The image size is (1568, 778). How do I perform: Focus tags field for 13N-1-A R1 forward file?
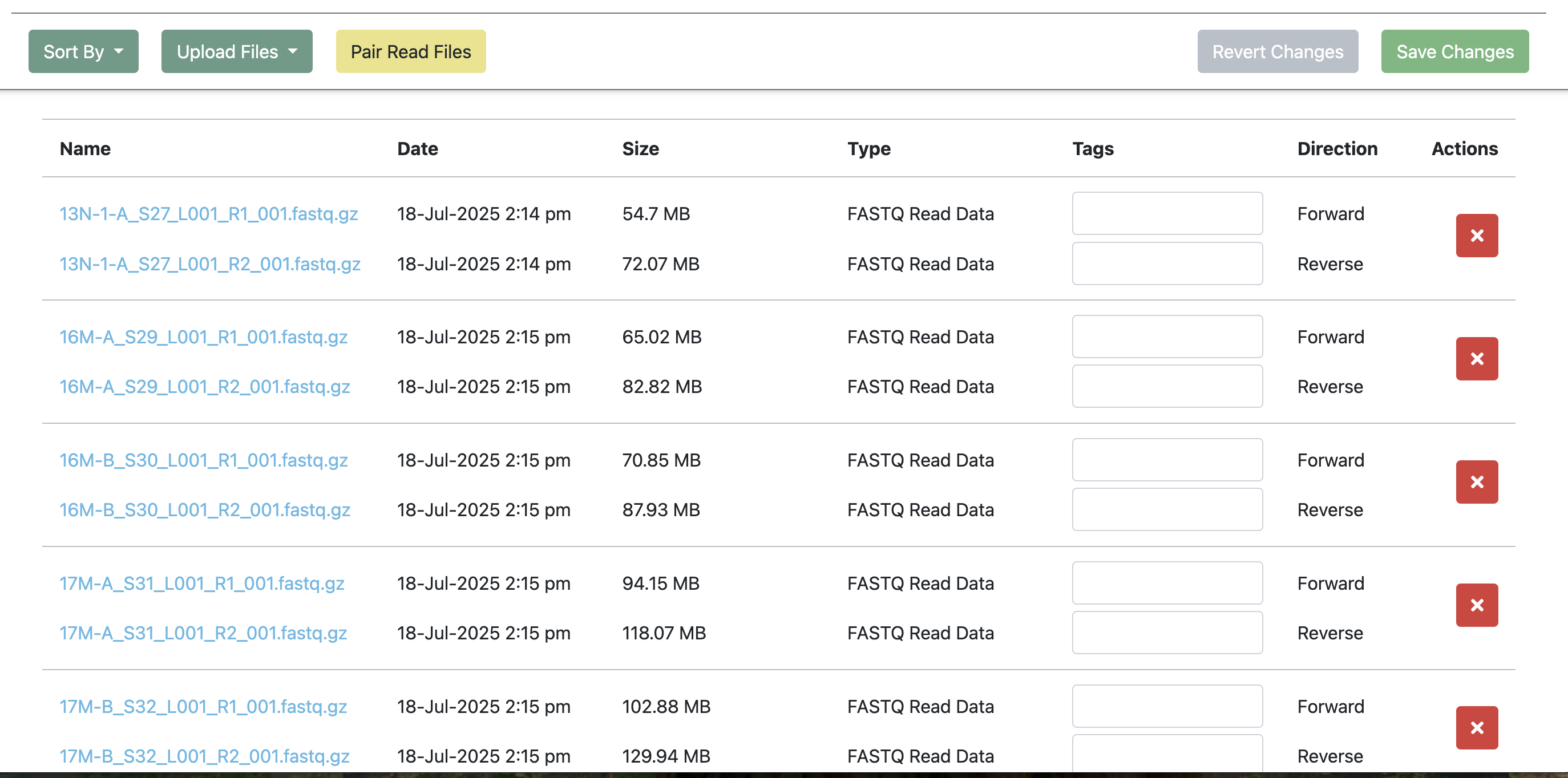[1167, 213]
